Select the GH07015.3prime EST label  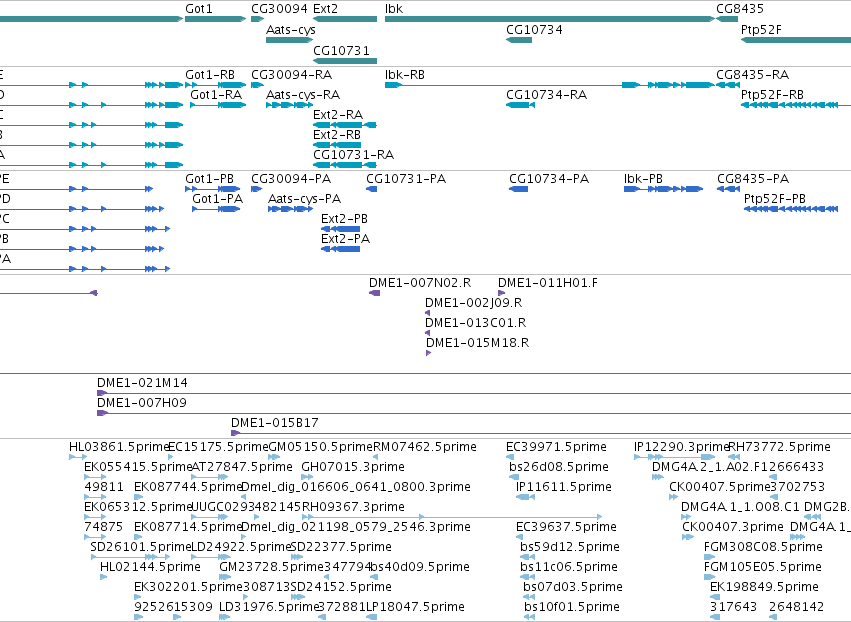[353, 467]
